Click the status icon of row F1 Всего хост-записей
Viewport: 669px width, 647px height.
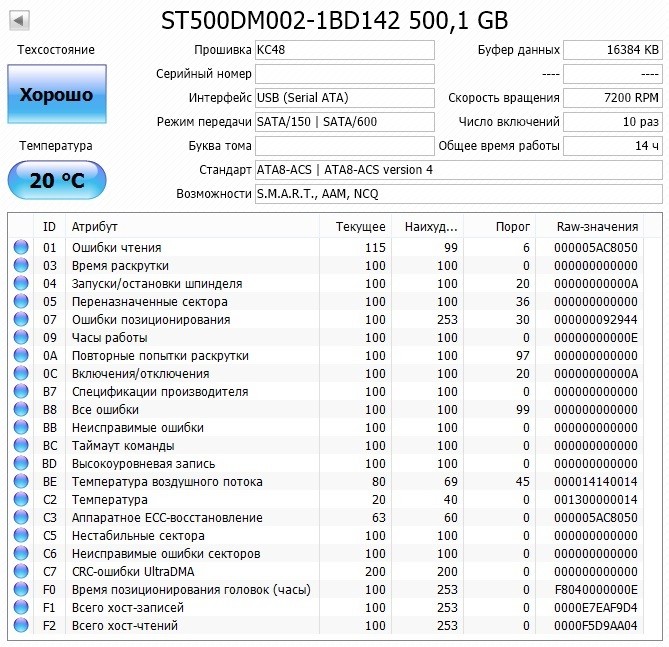pyautogui.click(x=21, y=607)
